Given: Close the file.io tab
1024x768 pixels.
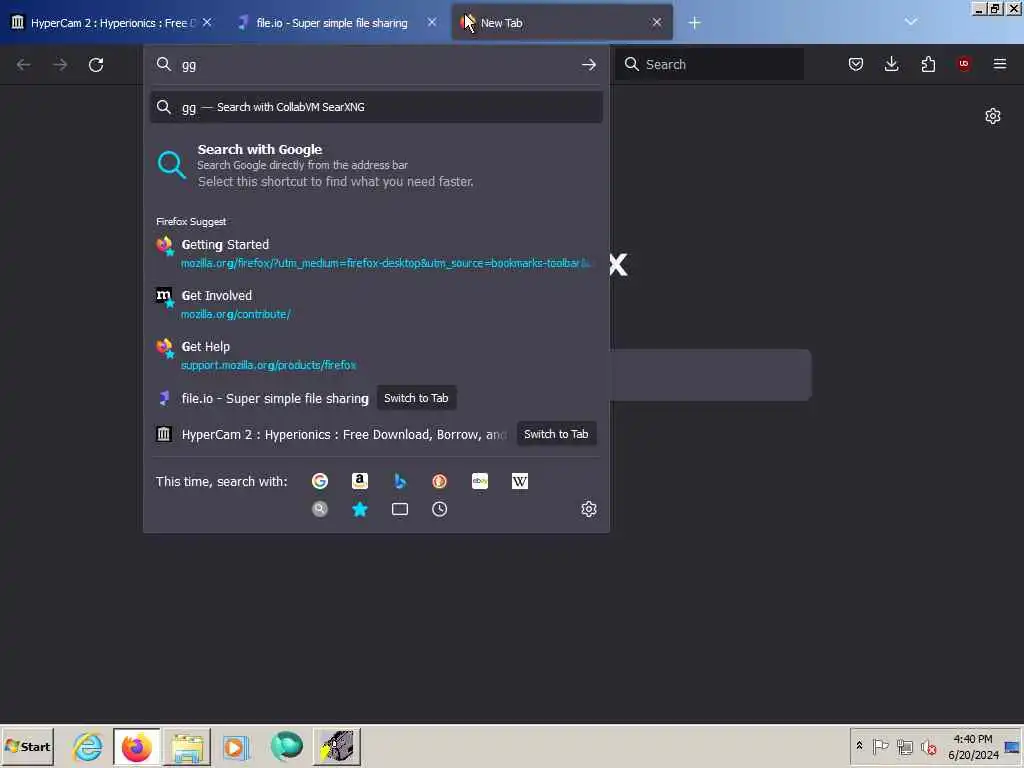Looking at the screenshot, I should [x=432, y=22].
